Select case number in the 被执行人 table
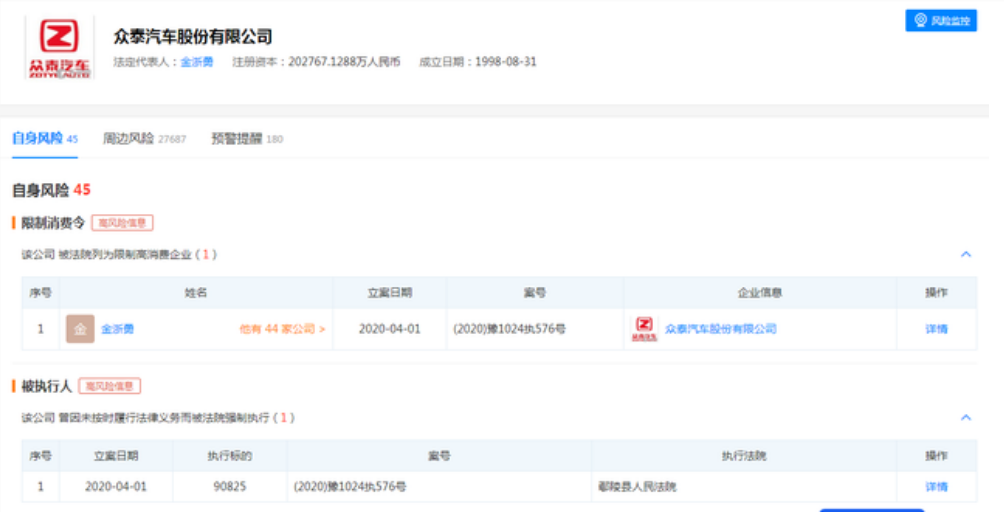The image size is (1004, 512). click(x=350, y=487)
